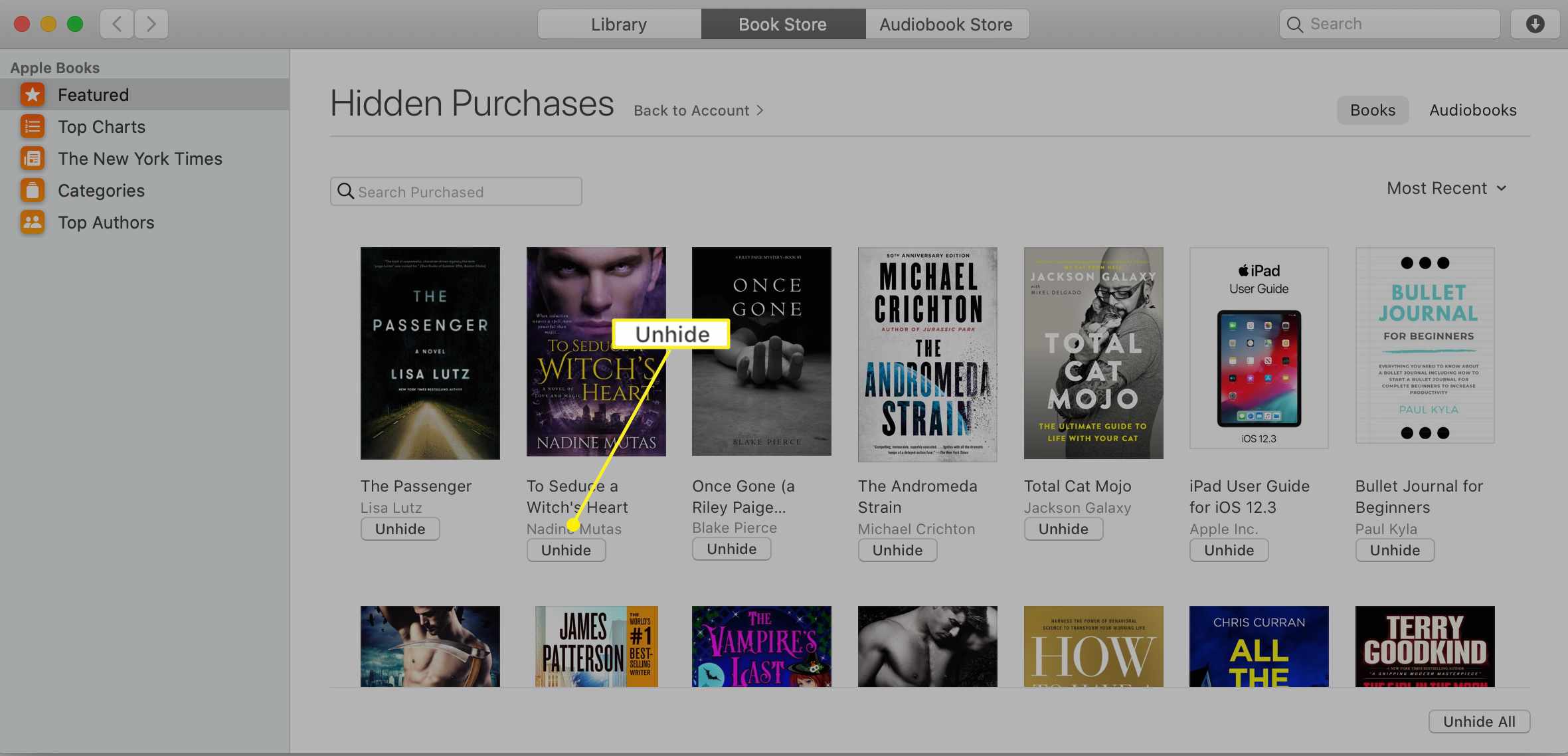Click the Top Charts list icon
The image size is (1568, 756).
click(32, 127)
